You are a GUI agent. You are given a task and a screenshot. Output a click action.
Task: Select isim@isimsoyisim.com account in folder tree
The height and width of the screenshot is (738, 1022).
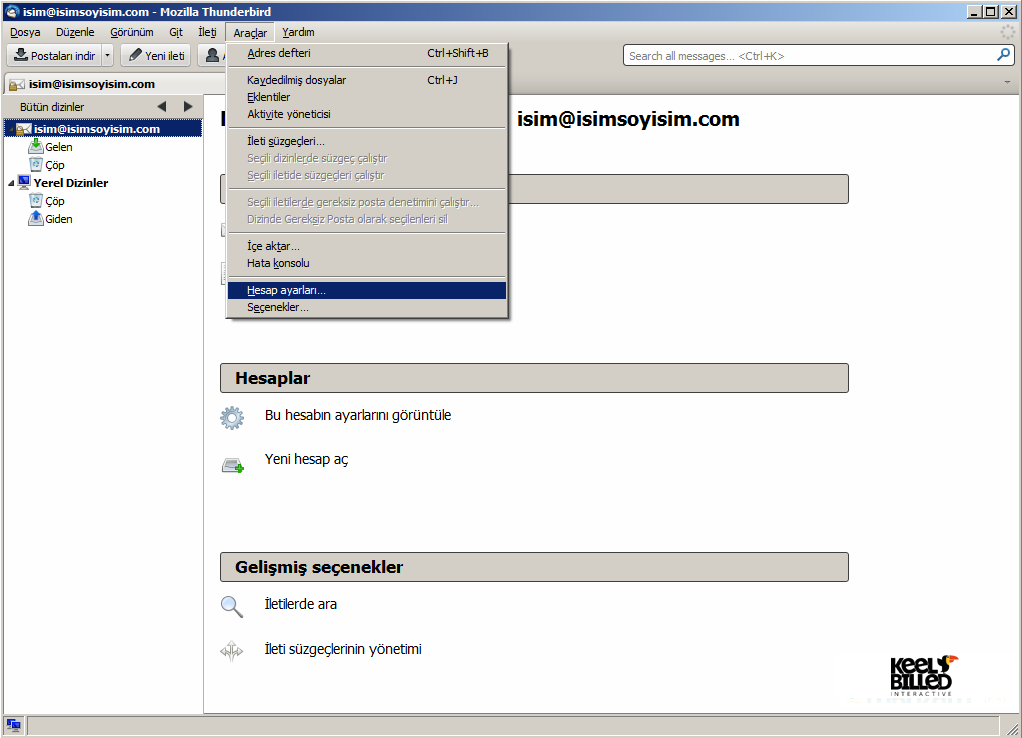coord(96,129)
